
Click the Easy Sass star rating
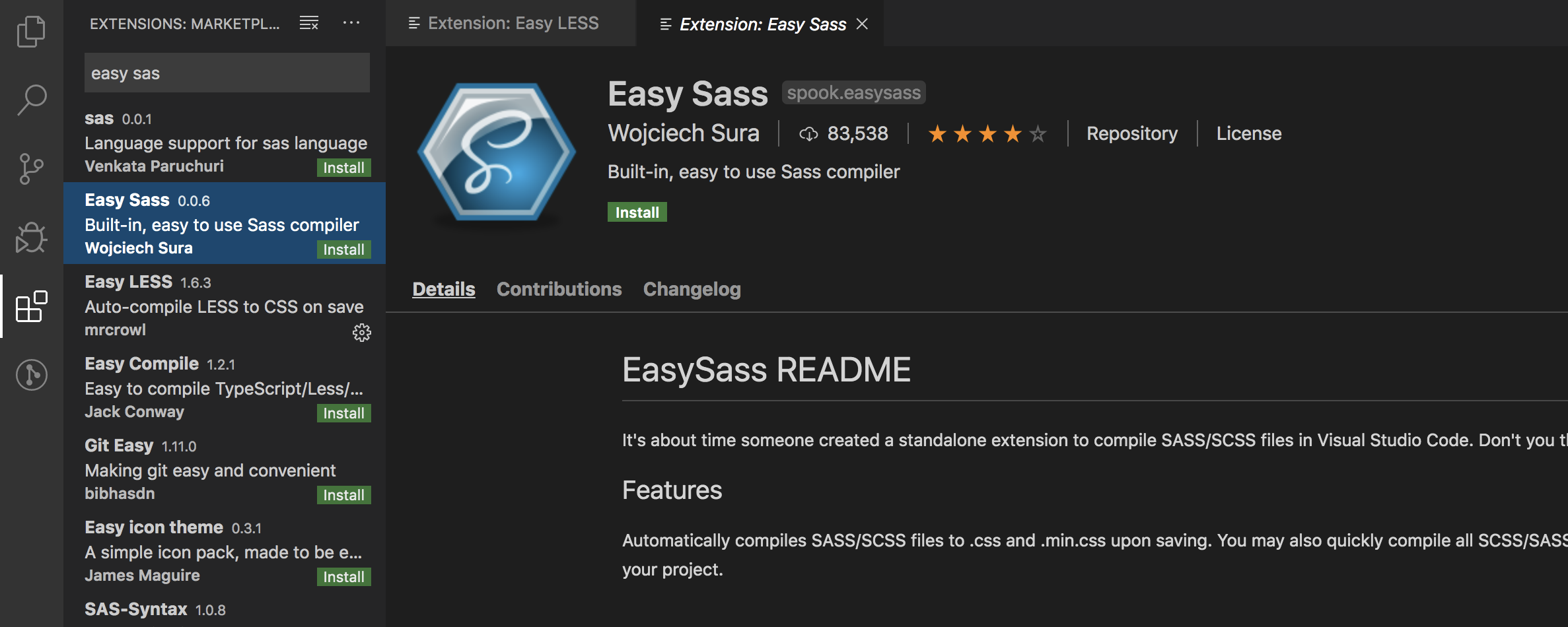pyautogui.click(x=987, y=134)
